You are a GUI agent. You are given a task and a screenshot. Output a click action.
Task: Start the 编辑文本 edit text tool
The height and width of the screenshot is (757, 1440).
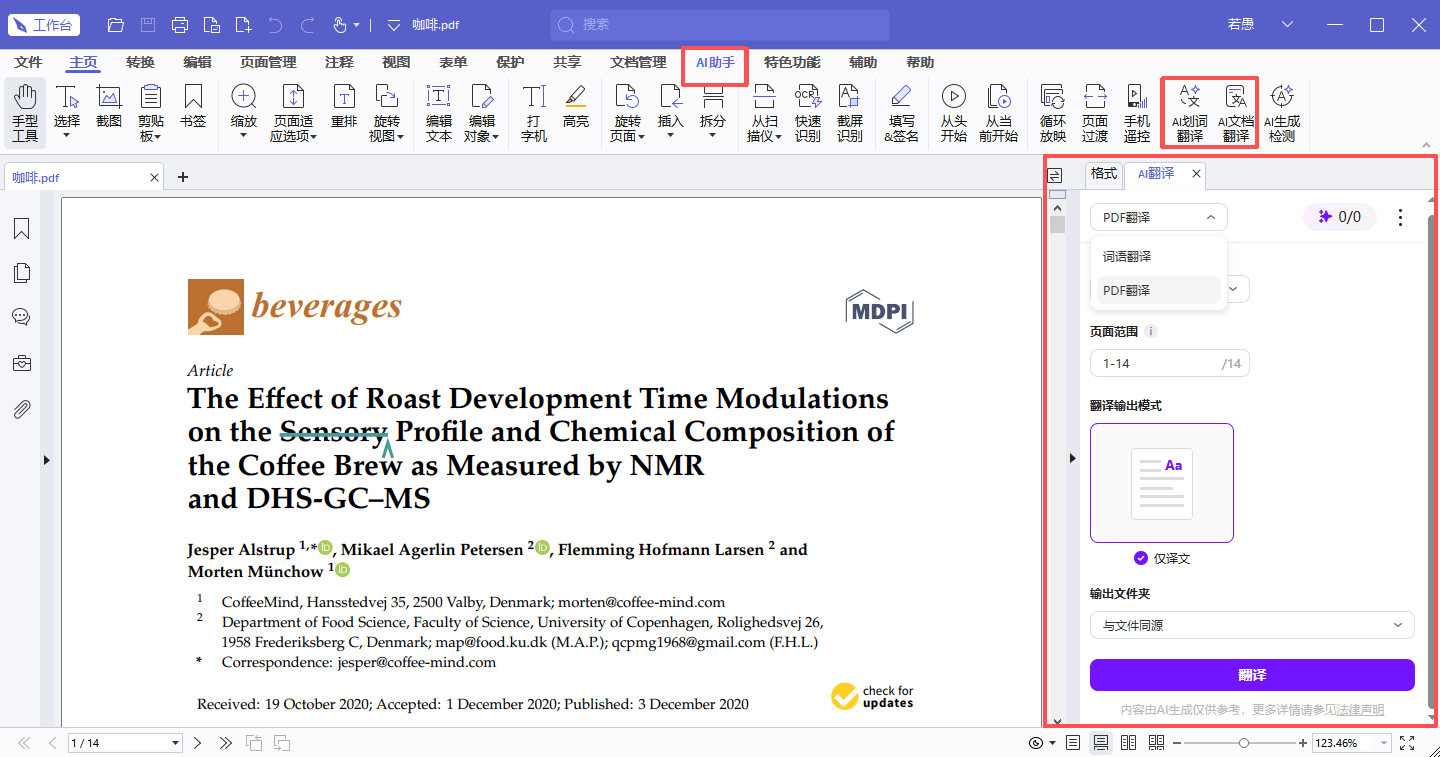(439, 113)
